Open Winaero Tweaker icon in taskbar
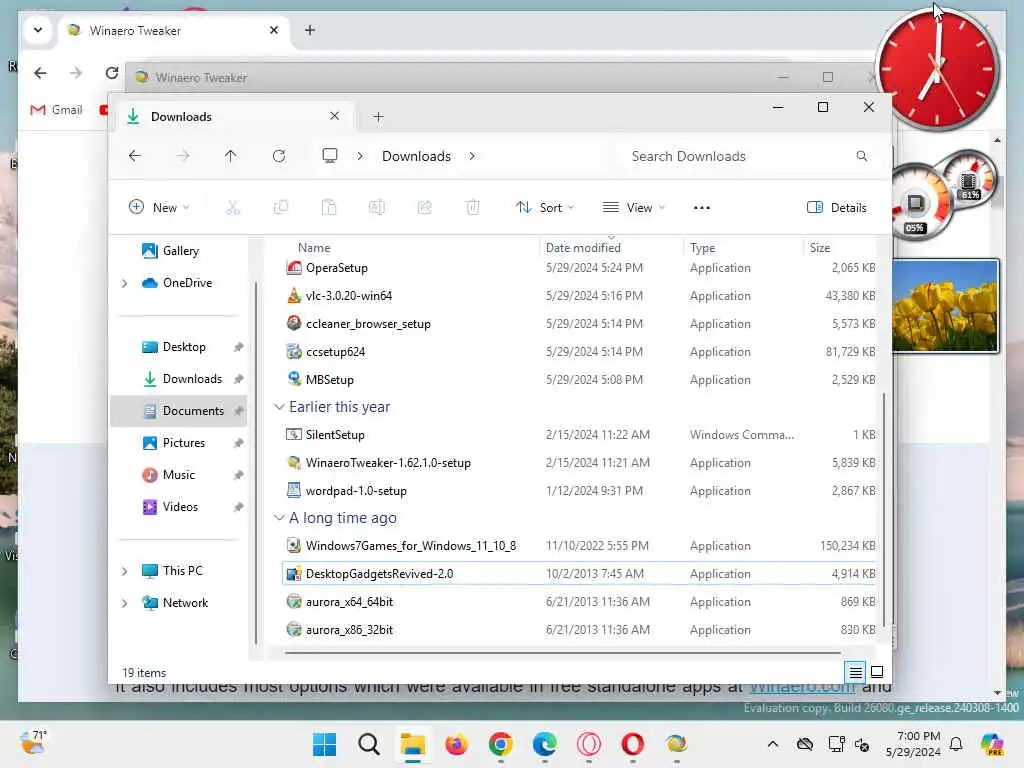The height and width of the screenshot is (768, 1024). [x=677, y=744]
